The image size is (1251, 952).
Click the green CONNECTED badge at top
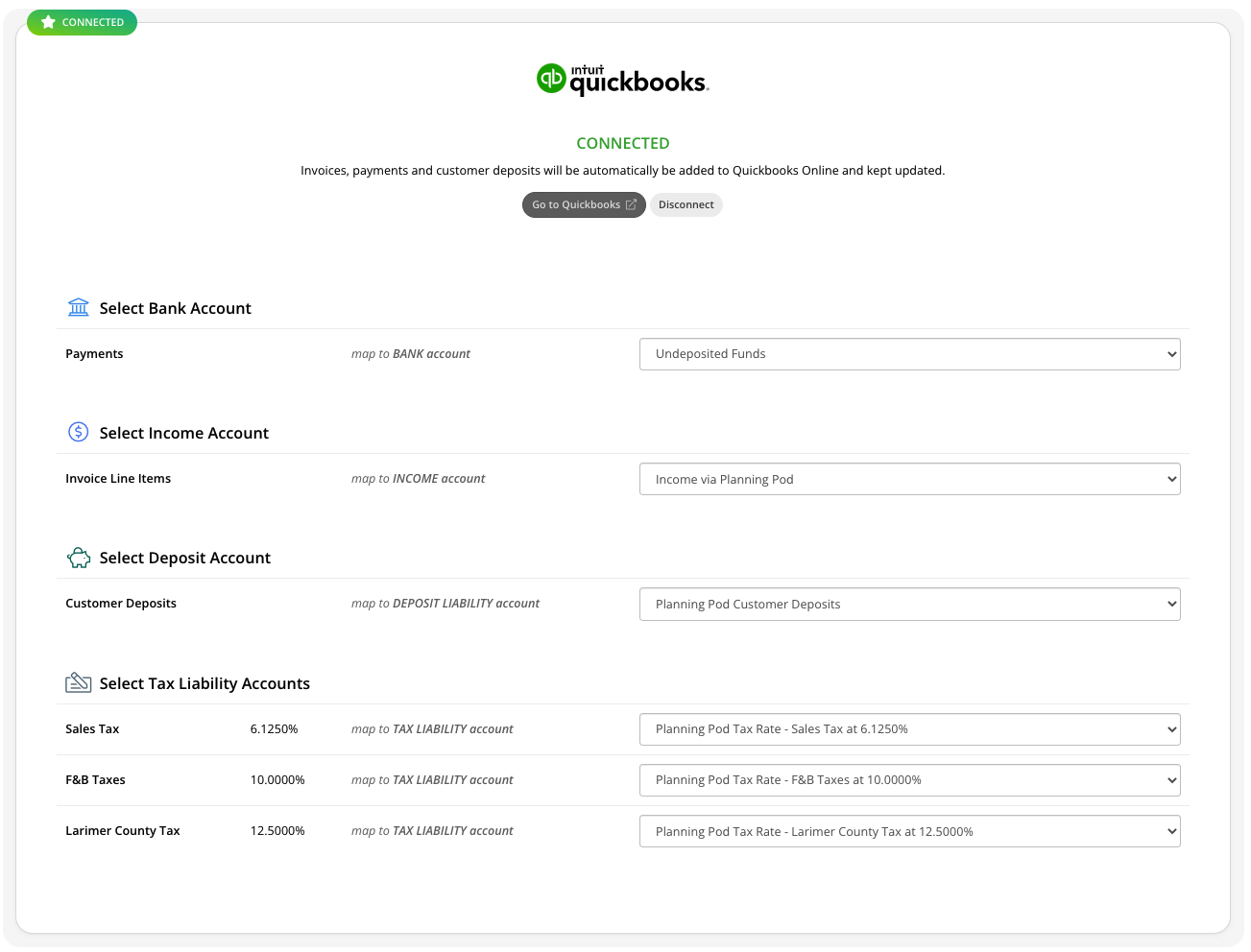click(x=82, y=22)
